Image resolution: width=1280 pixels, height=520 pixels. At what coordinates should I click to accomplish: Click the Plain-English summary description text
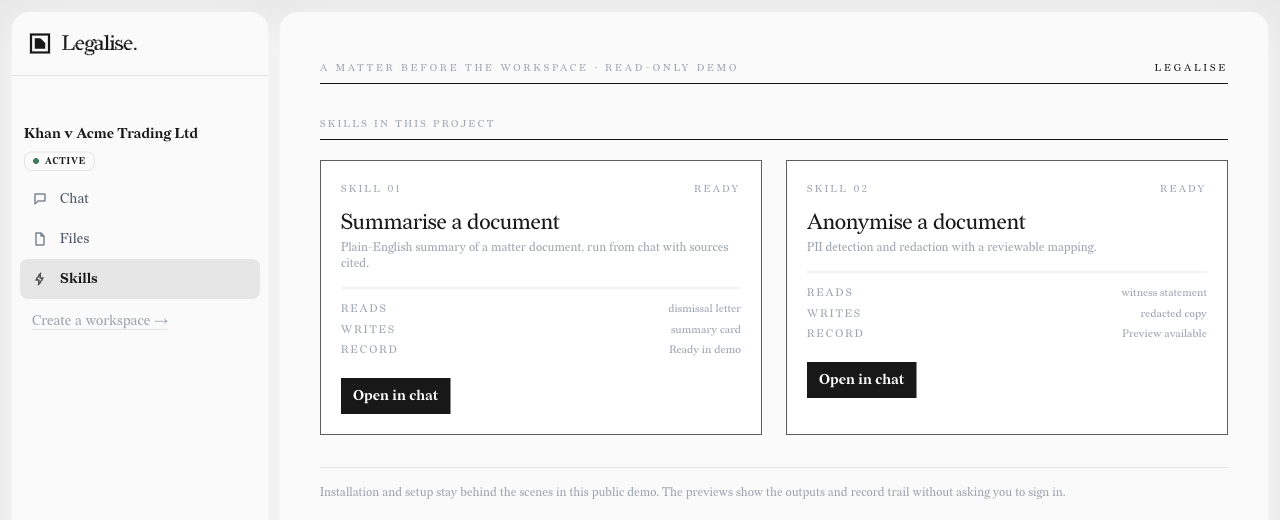[x=535, y=255]
